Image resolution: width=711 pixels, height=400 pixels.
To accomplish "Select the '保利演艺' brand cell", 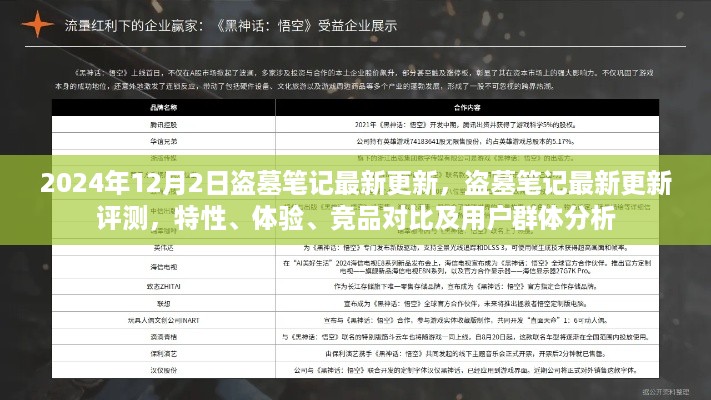I will click(164, 354).
